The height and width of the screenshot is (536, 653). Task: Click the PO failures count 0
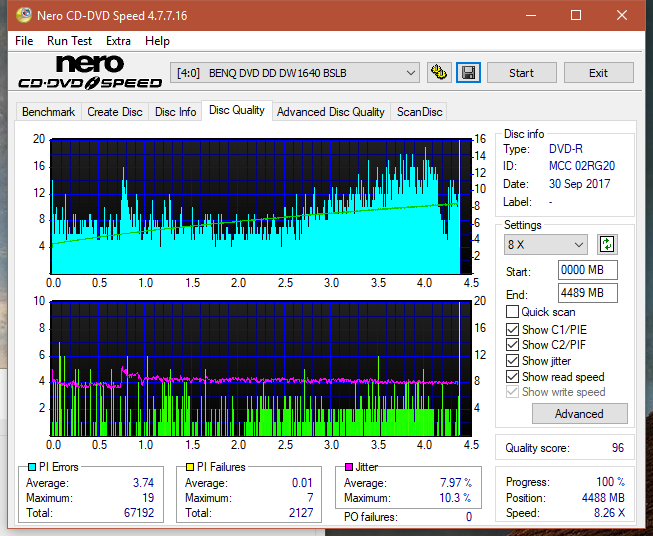tap(469, 517)
